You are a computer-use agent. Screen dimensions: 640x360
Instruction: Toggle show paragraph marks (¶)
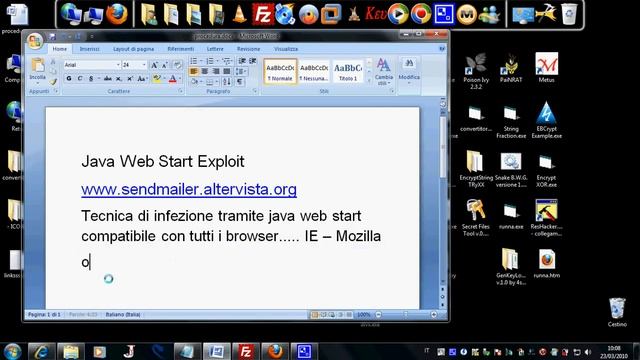240,82
